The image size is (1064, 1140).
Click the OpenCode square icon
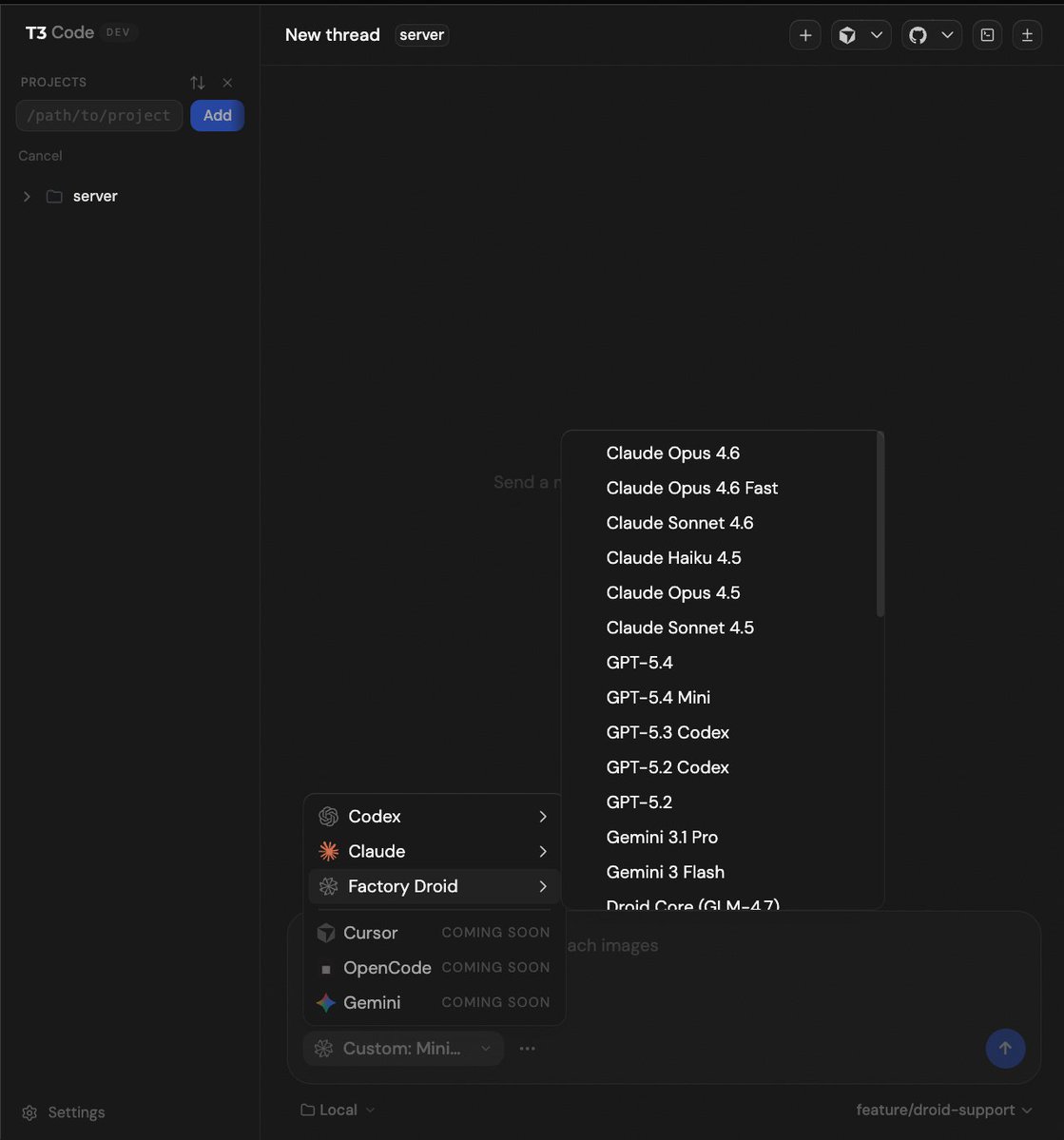326,969
